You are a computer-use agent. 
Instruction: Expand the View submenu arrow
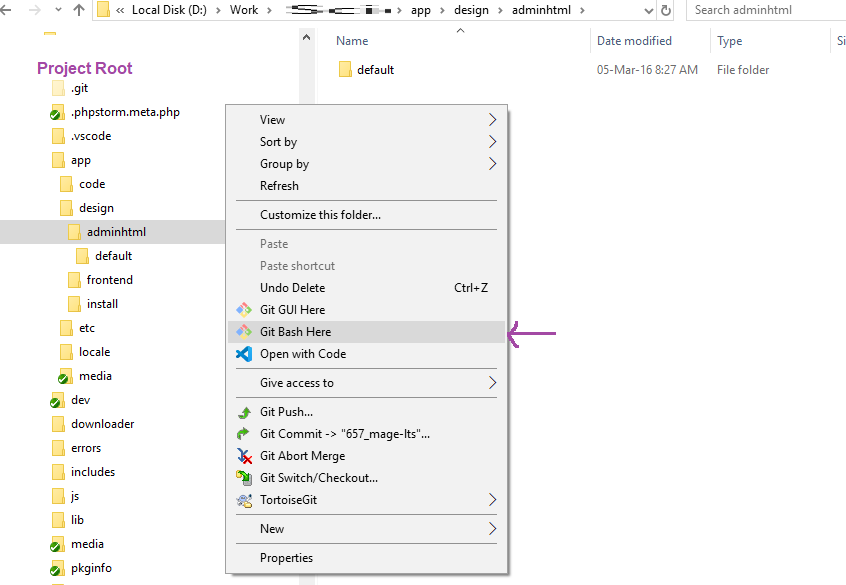pos(492,120)
